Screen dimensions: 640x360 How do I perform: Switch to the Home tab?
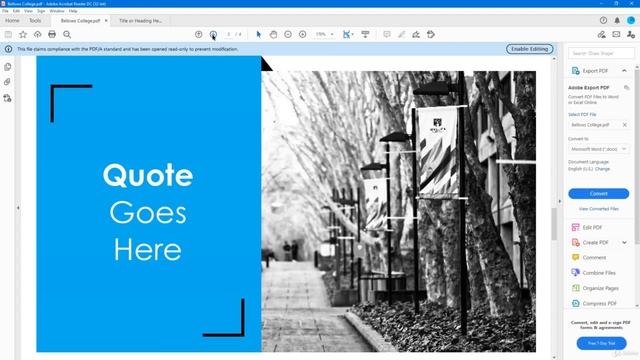click(12, 20)
